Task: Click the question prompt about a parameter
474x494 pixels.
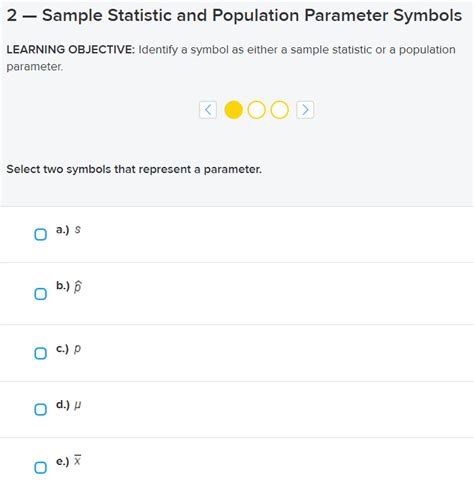Action: coord(134,169)
